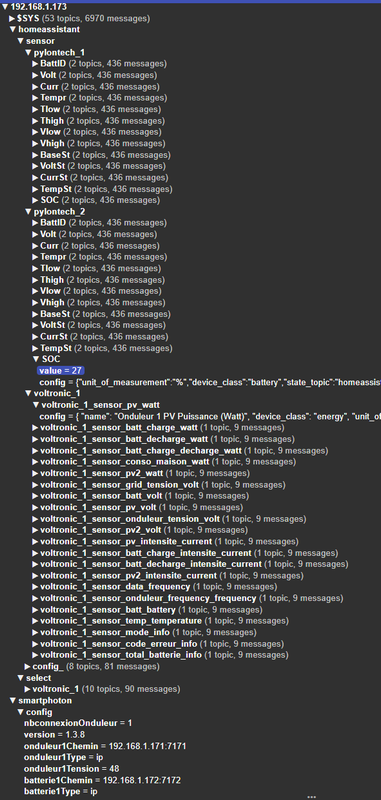Select version = 1.3.8 entry
Screen dimensions: 381x800
coord(54,735)
